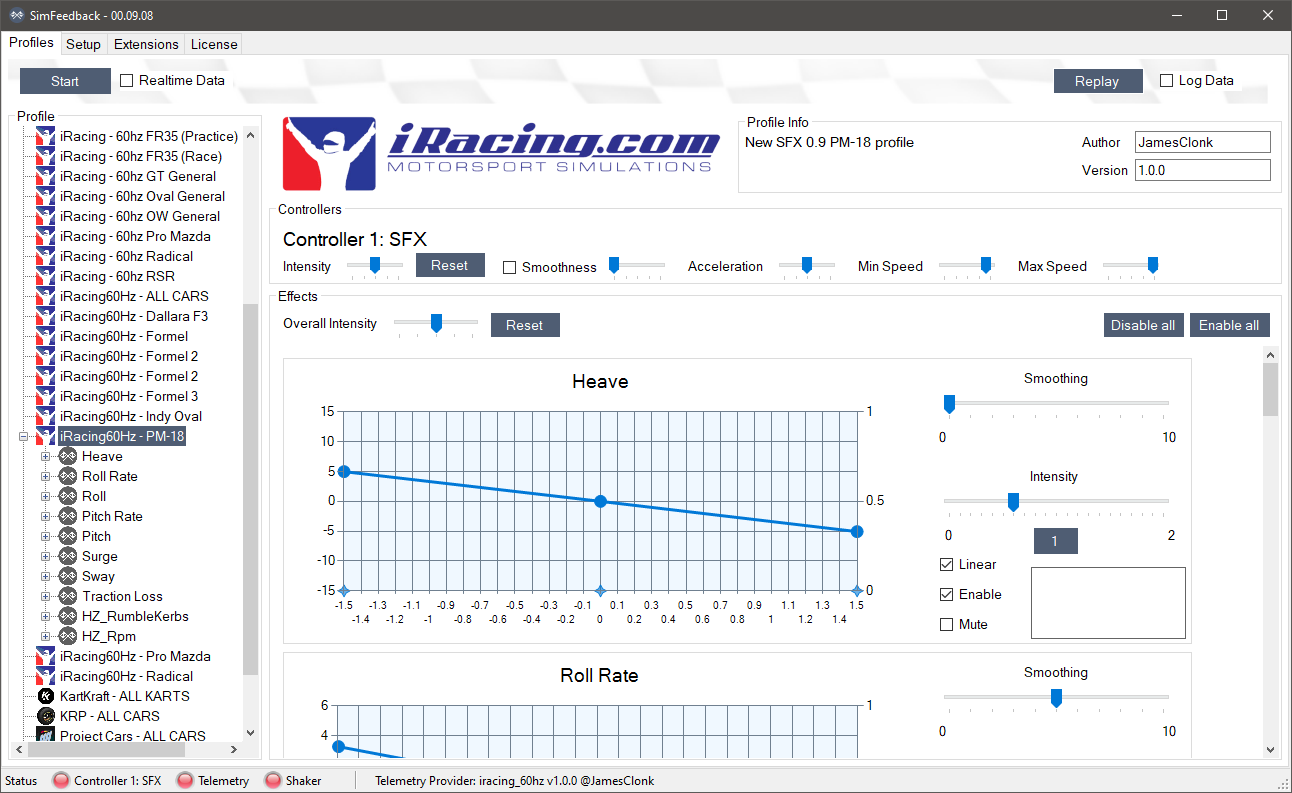
Task: Click the effect icon next to HZ_RumbleKerbs
Action: pos(68,616)
